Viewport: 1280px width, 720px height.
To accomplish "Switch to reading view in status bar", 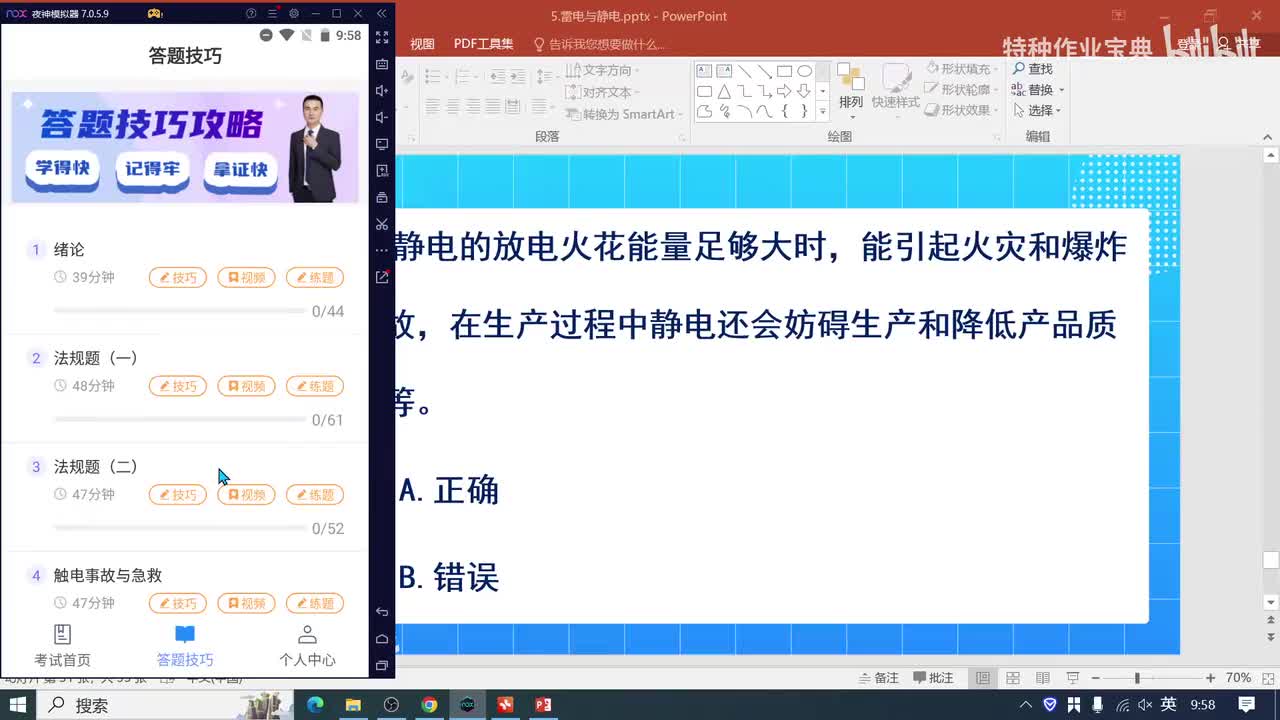I will (x=1043, y=678).
